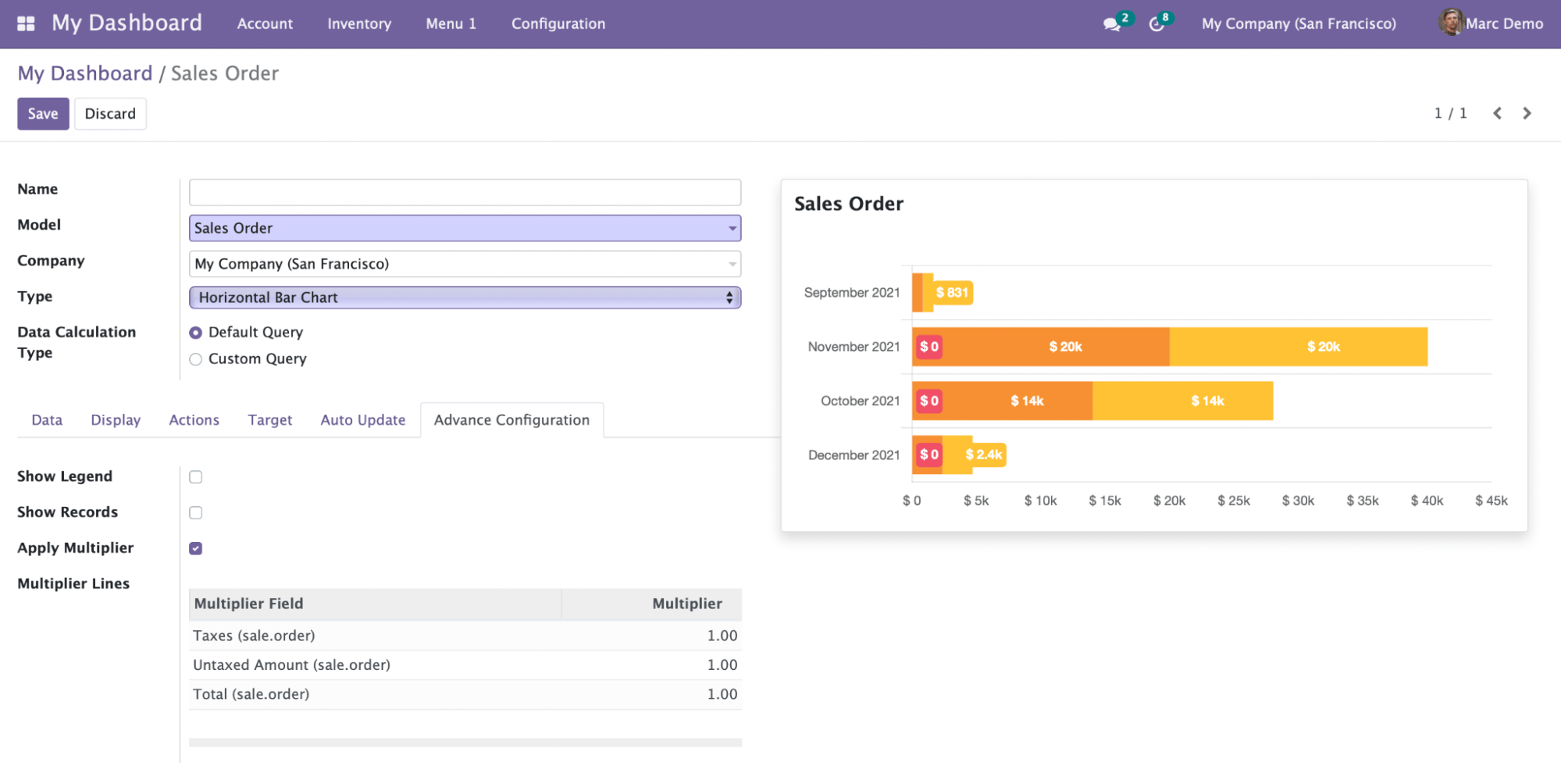Open the Menu 1 item
Screen dimensions: 1561x784
point(451,23)
